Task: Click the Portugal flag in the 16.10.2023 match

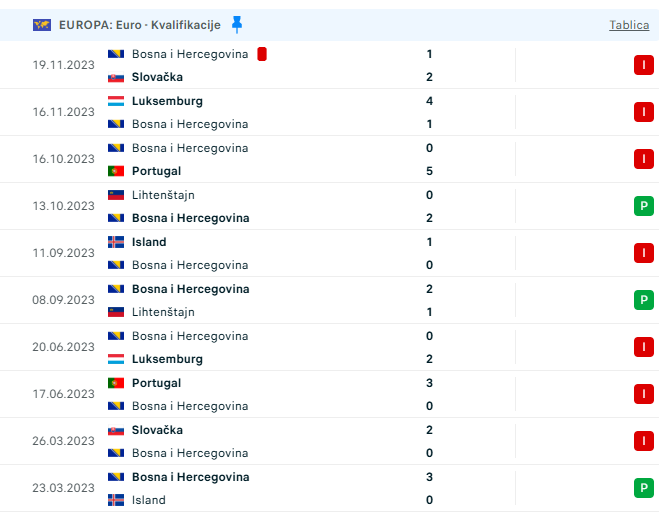Action: pyautogui.click(x=116, y=171)
